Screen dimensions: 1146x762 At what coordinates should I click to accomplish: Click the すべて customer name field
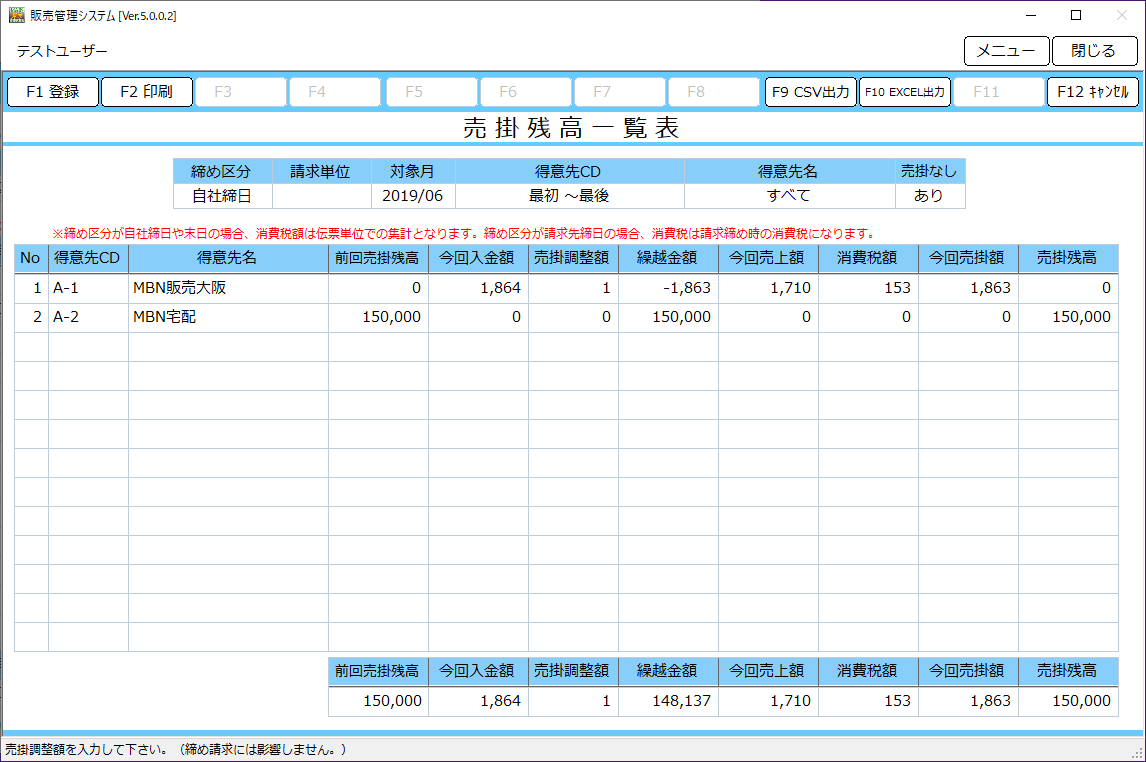click(x=789, y=196)
